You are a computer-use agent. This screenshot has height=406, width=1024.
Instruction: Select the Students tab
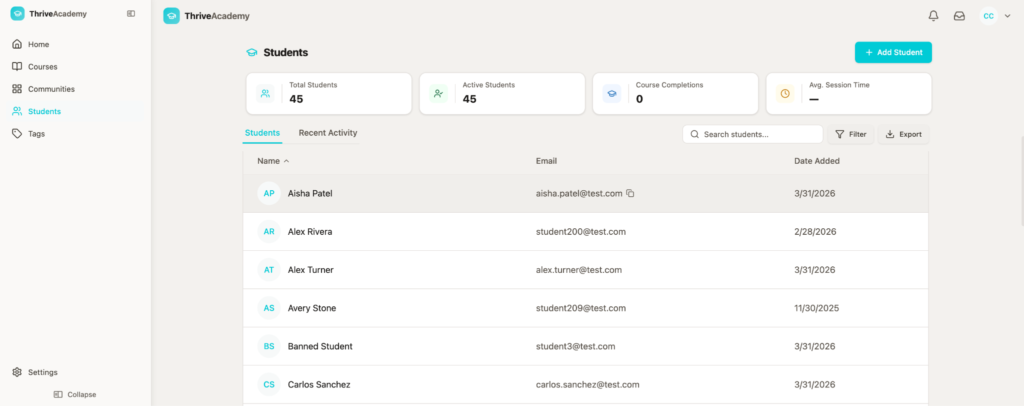click(x=262, y=133)
